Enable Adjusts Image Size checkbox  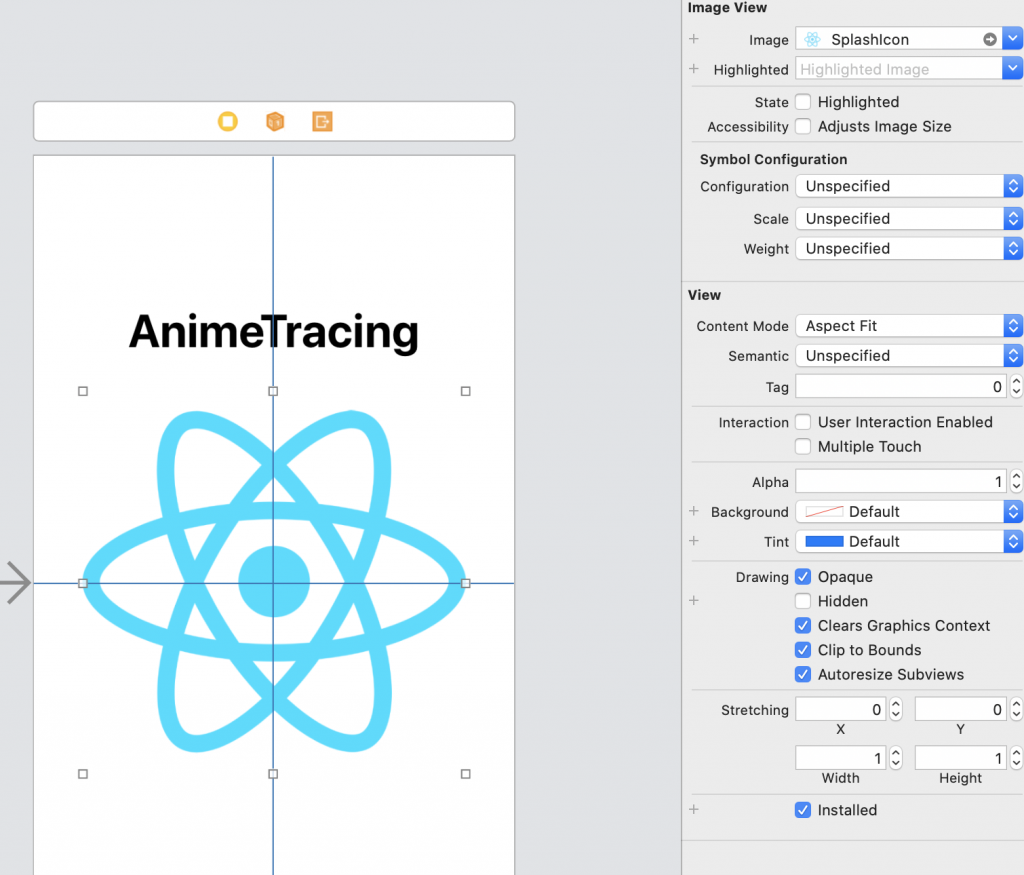click(803, 126)
